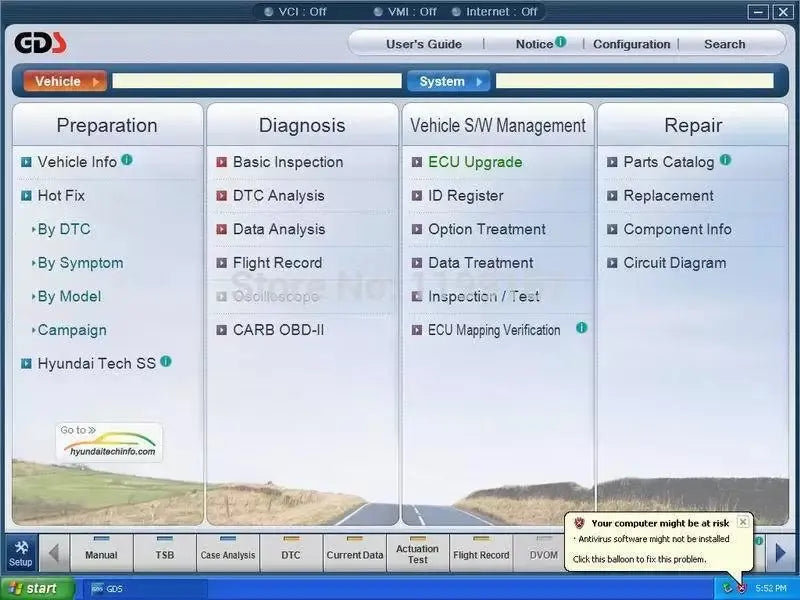
Task: Switch to the Case Analysis tab
Action: [227, 553]
